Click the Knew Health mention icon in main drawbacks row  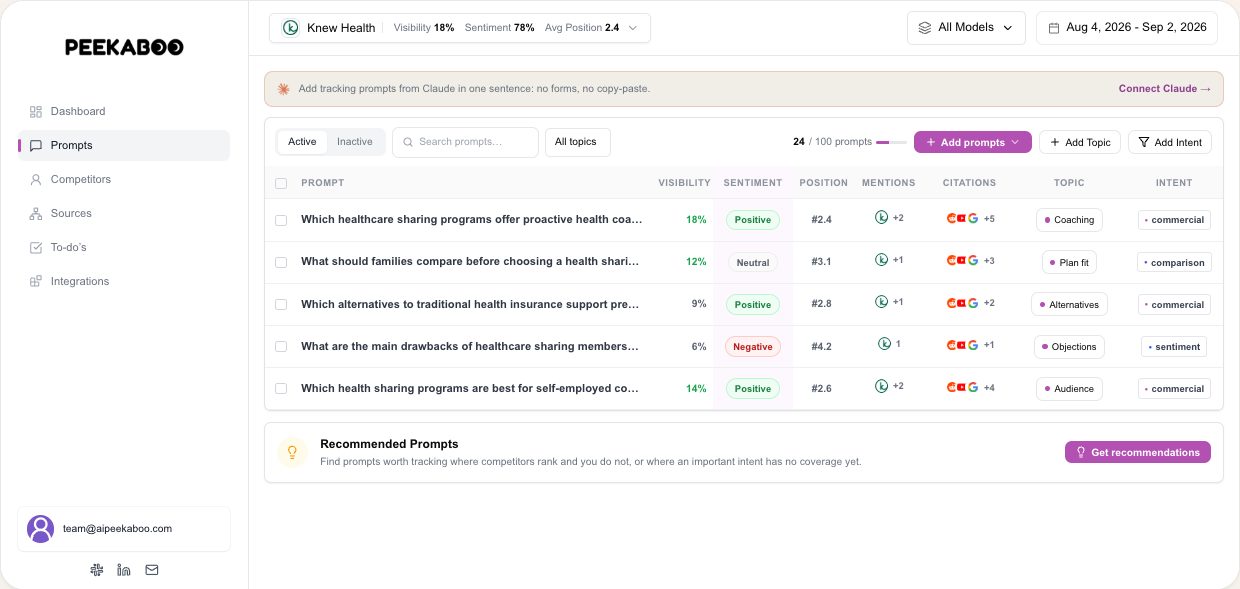coord(884,343)
